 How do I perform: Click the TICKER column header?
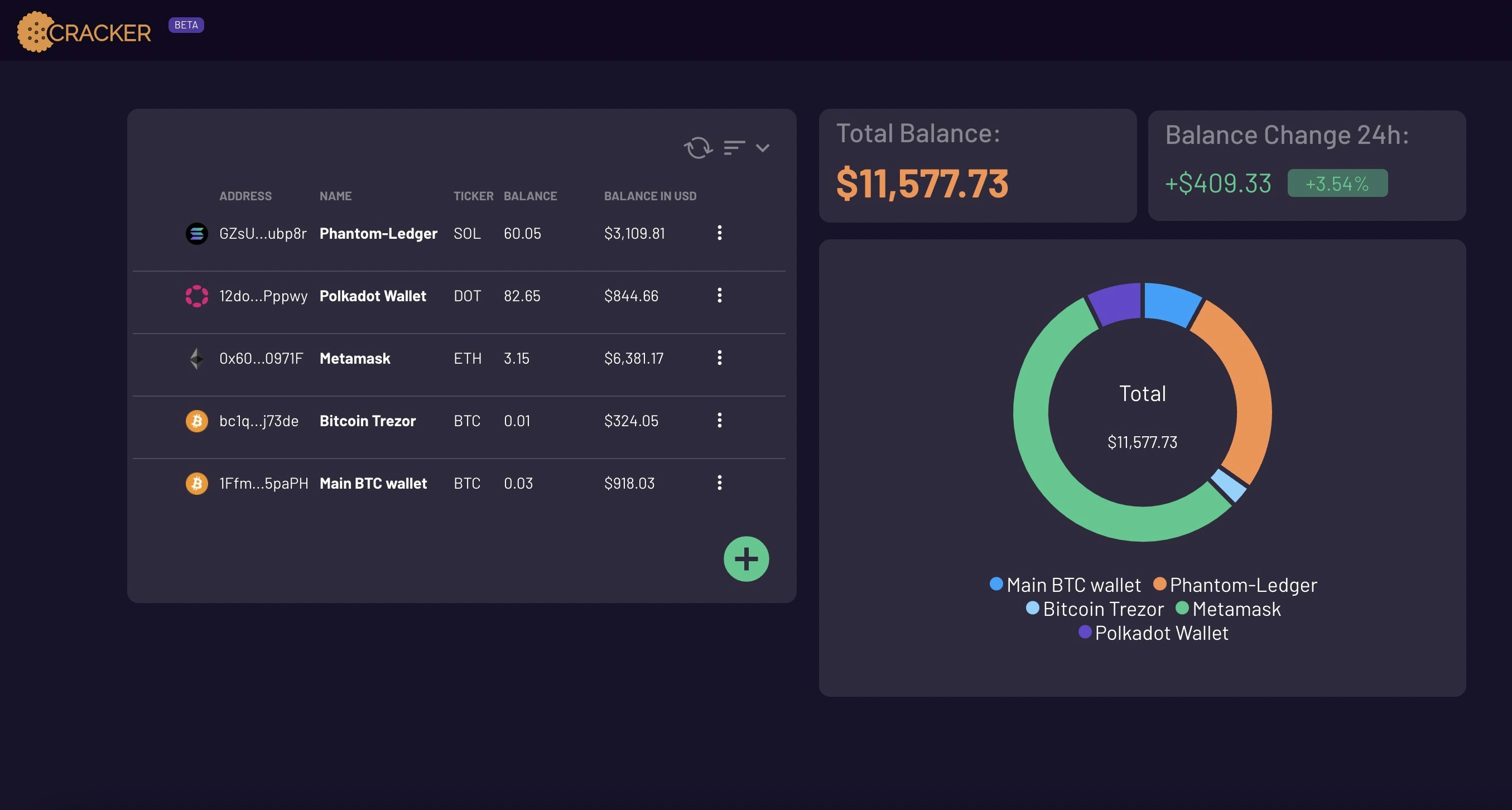473,196
